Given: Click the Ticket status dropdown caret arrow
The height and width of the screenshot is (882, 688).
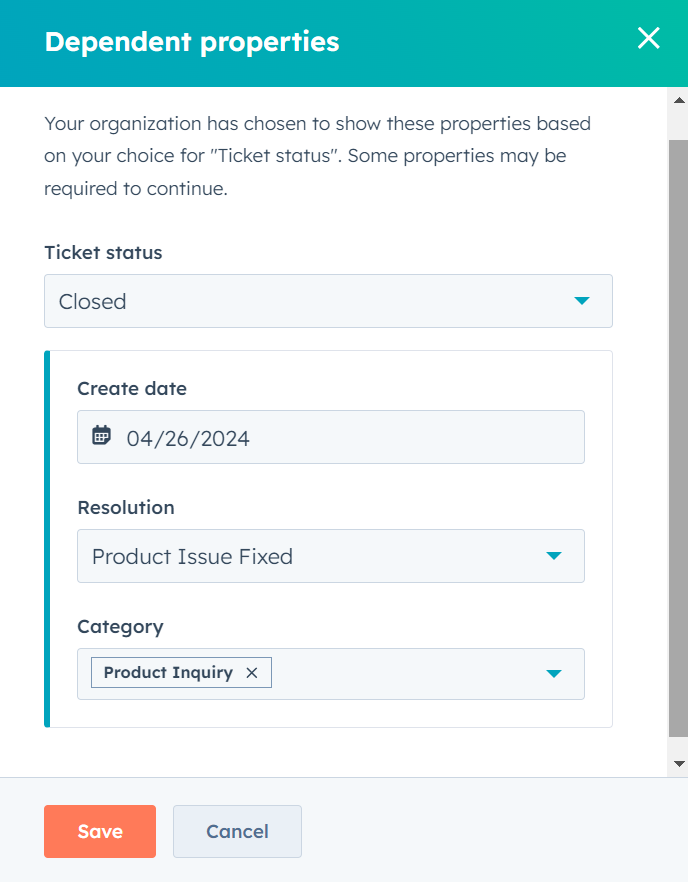Looking at the screenshot, I should point(581,301).
